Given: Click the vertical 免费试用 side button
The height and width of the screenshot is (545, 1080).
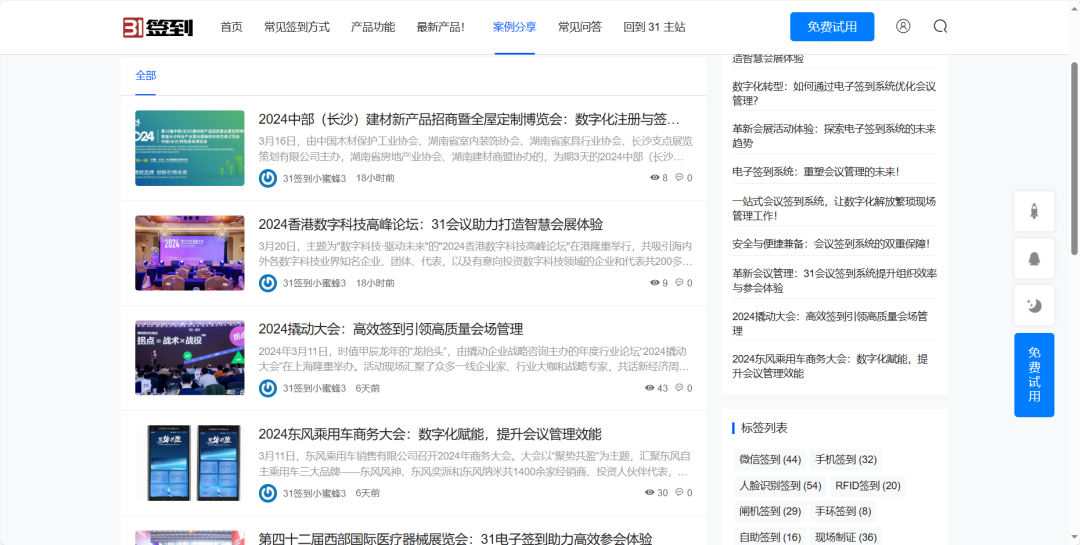Looking at the screenshot, I should click(1034, 375).
